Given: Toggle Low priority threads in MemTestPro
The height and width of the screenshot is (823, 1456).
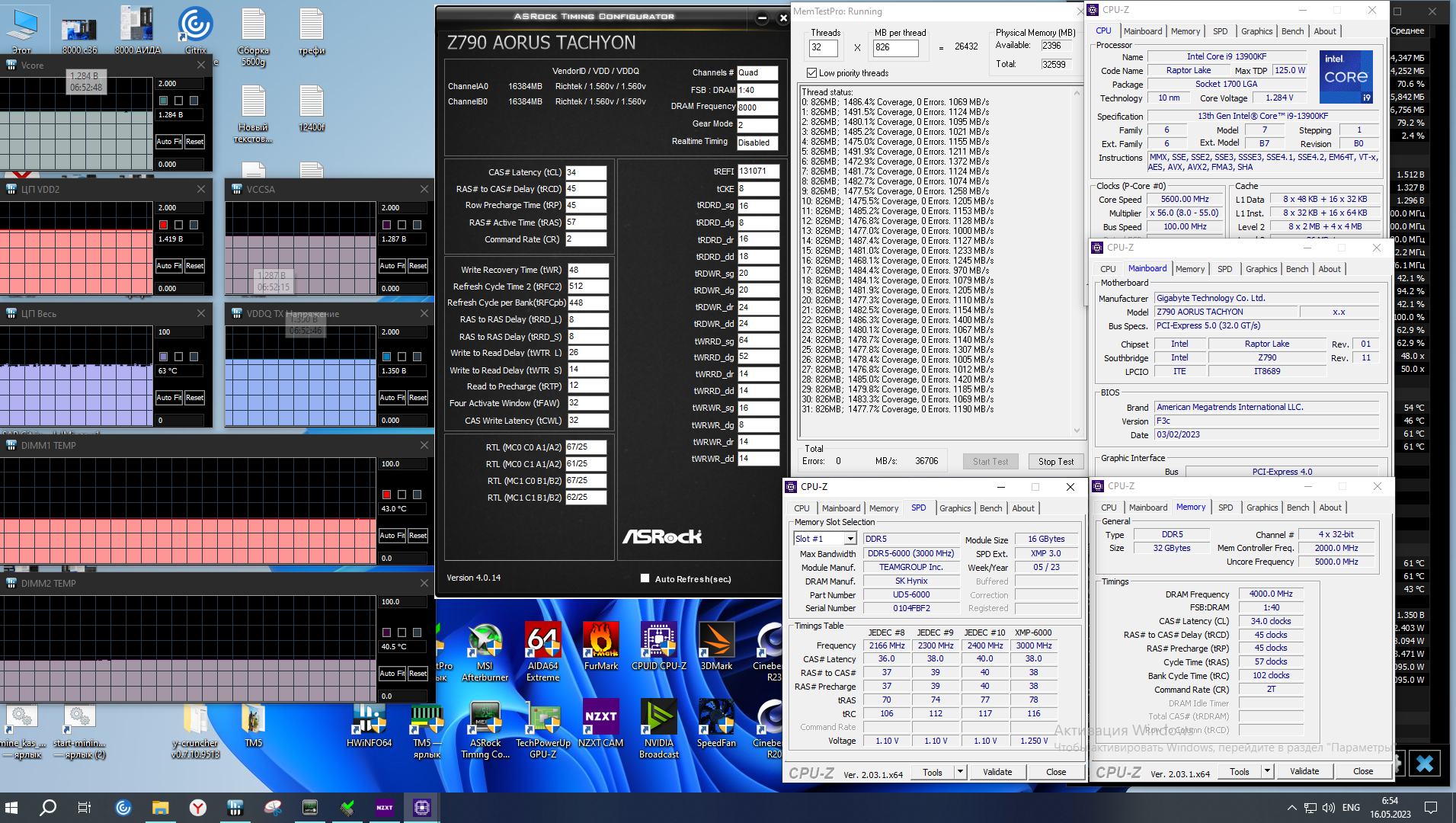Looking at the screenshot, I should [x=811, y=73].
